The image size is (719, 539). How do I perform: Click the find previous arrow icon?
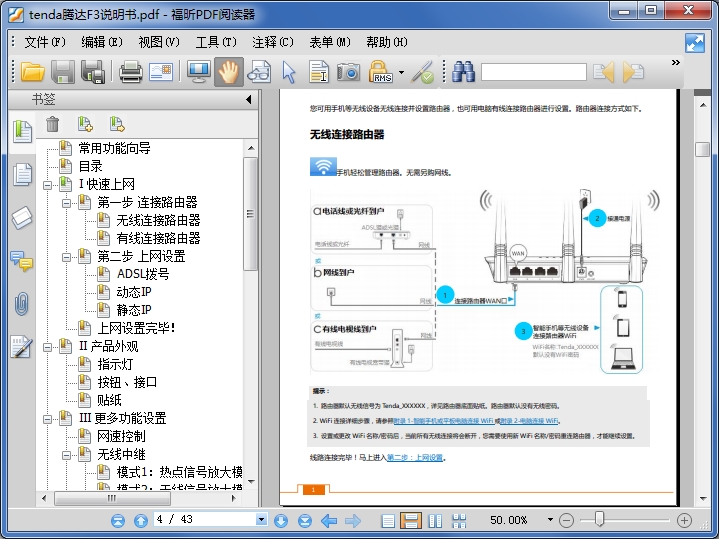(x=603, y=72)
